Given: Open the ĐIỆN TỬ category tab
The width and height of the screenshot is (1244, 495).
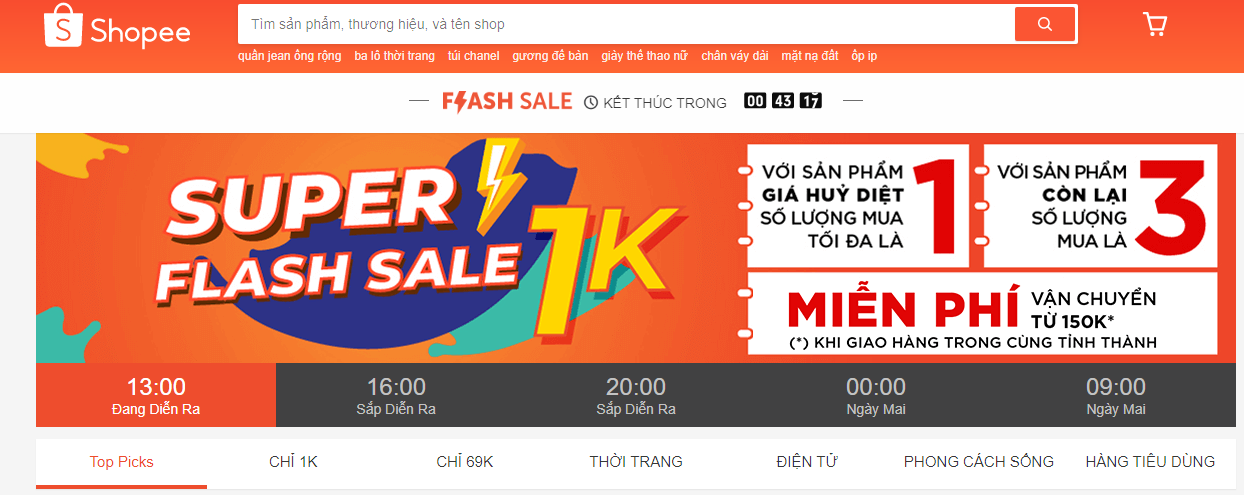Looking at the screenshot, I should (x=807, y=462).
